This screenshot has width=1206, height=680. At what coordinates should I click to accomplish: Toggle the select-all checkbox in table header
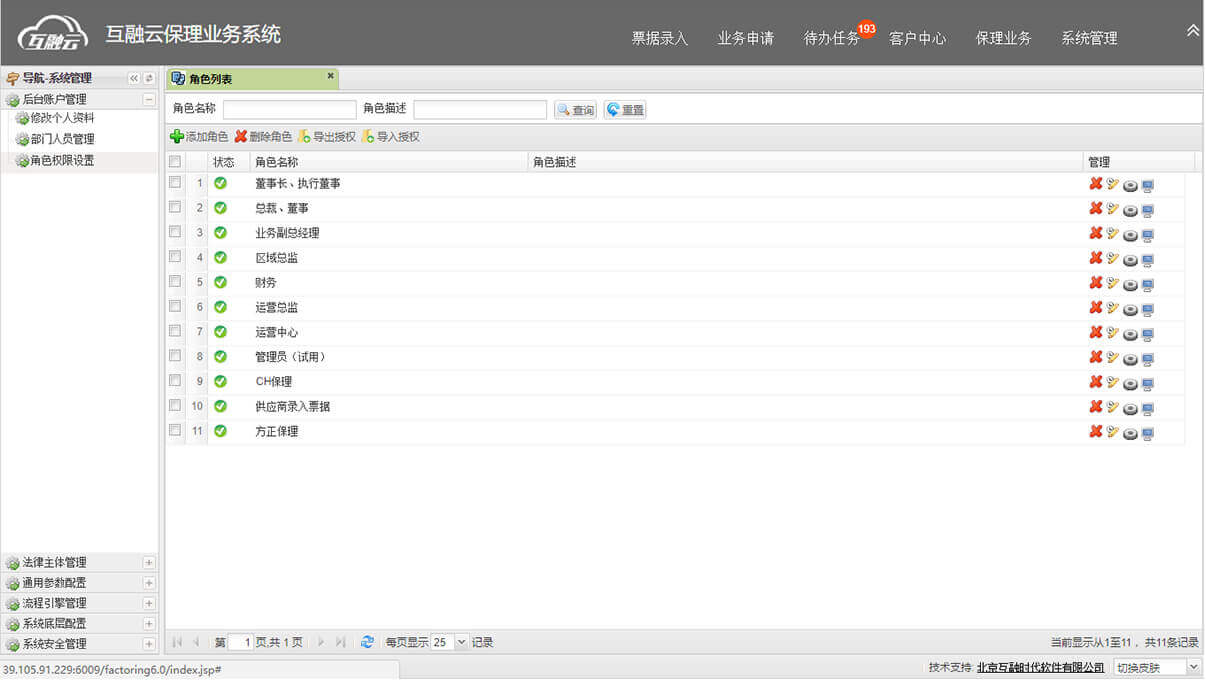pyautogui.click(x=175, y=162)
